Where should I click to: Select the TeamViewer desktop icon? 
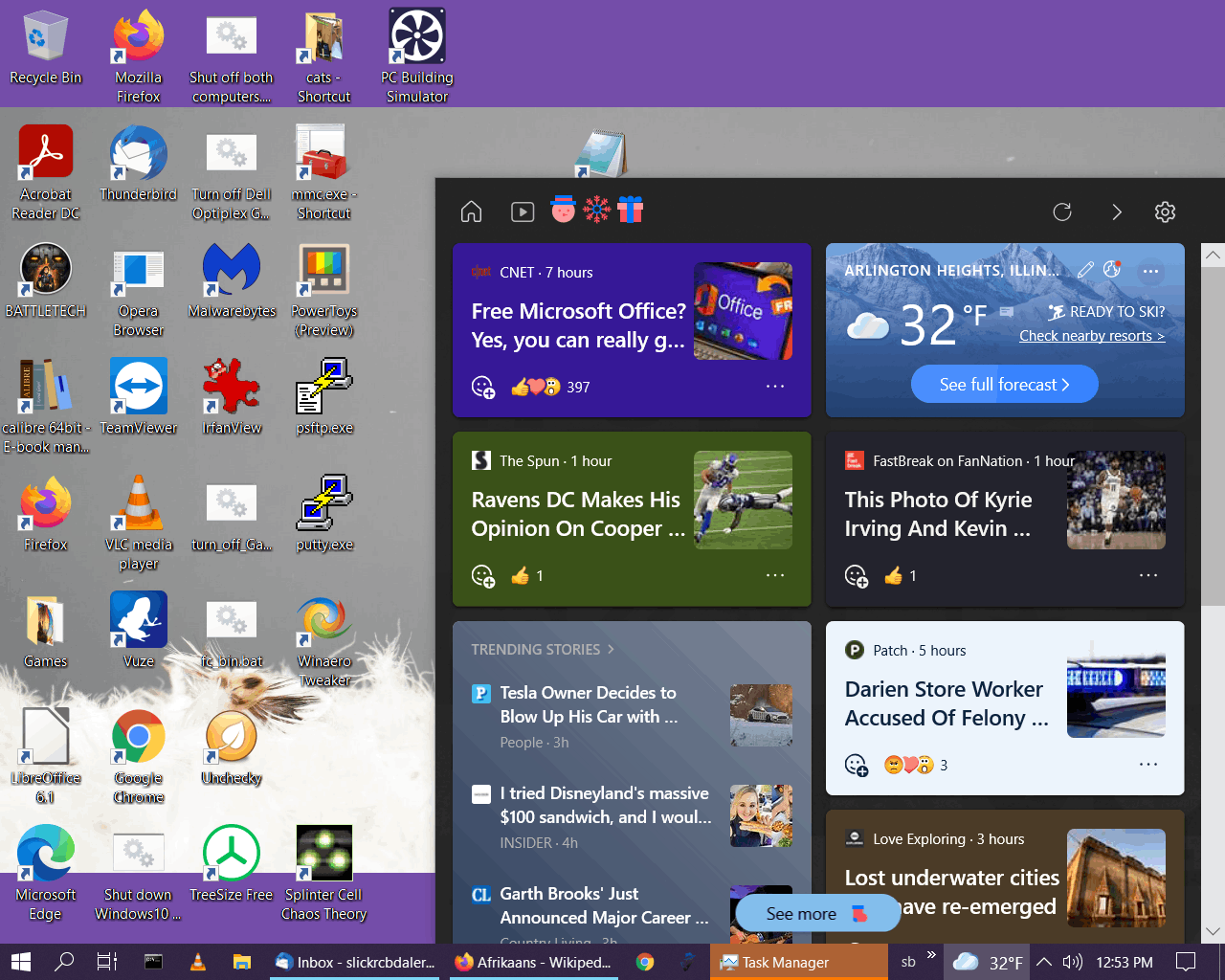coord(139,398)
